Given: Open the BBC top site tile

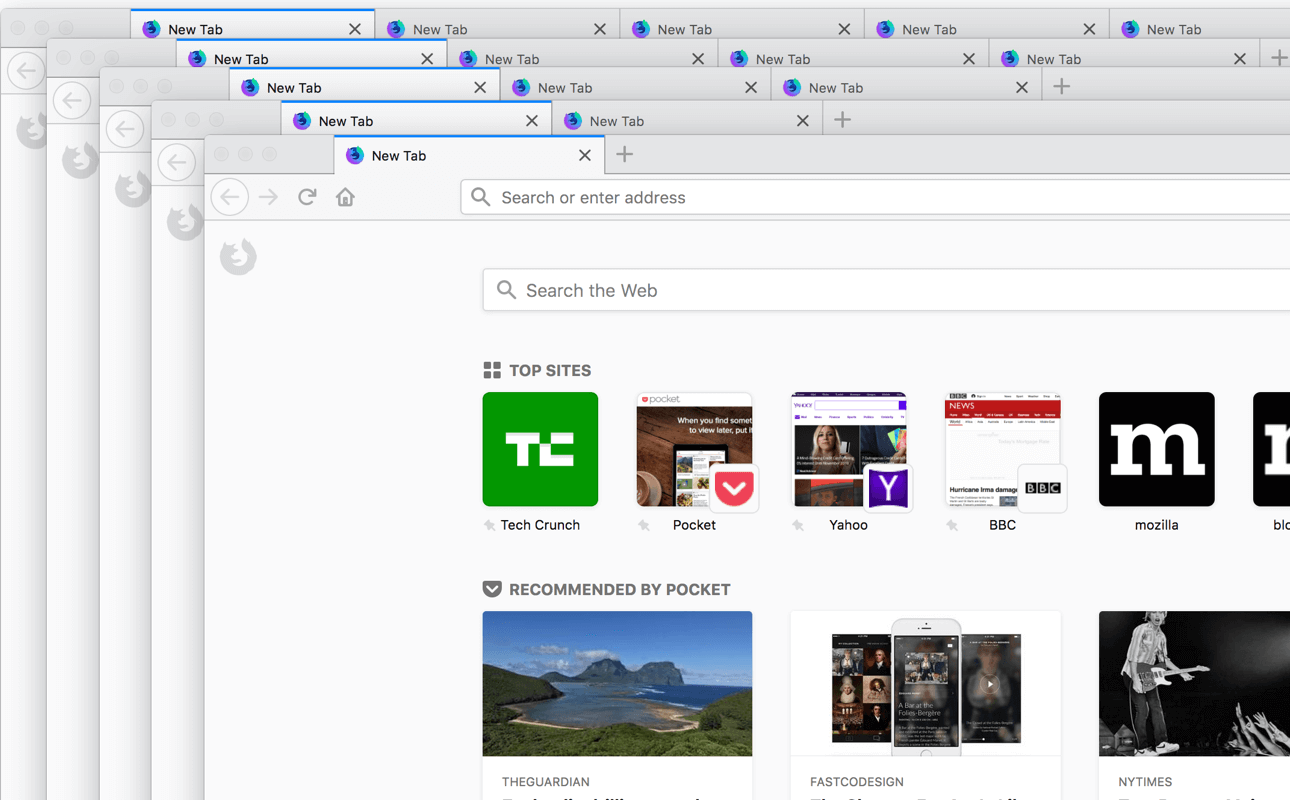Looking at the screenshot, I should (x=1002, y=449).
